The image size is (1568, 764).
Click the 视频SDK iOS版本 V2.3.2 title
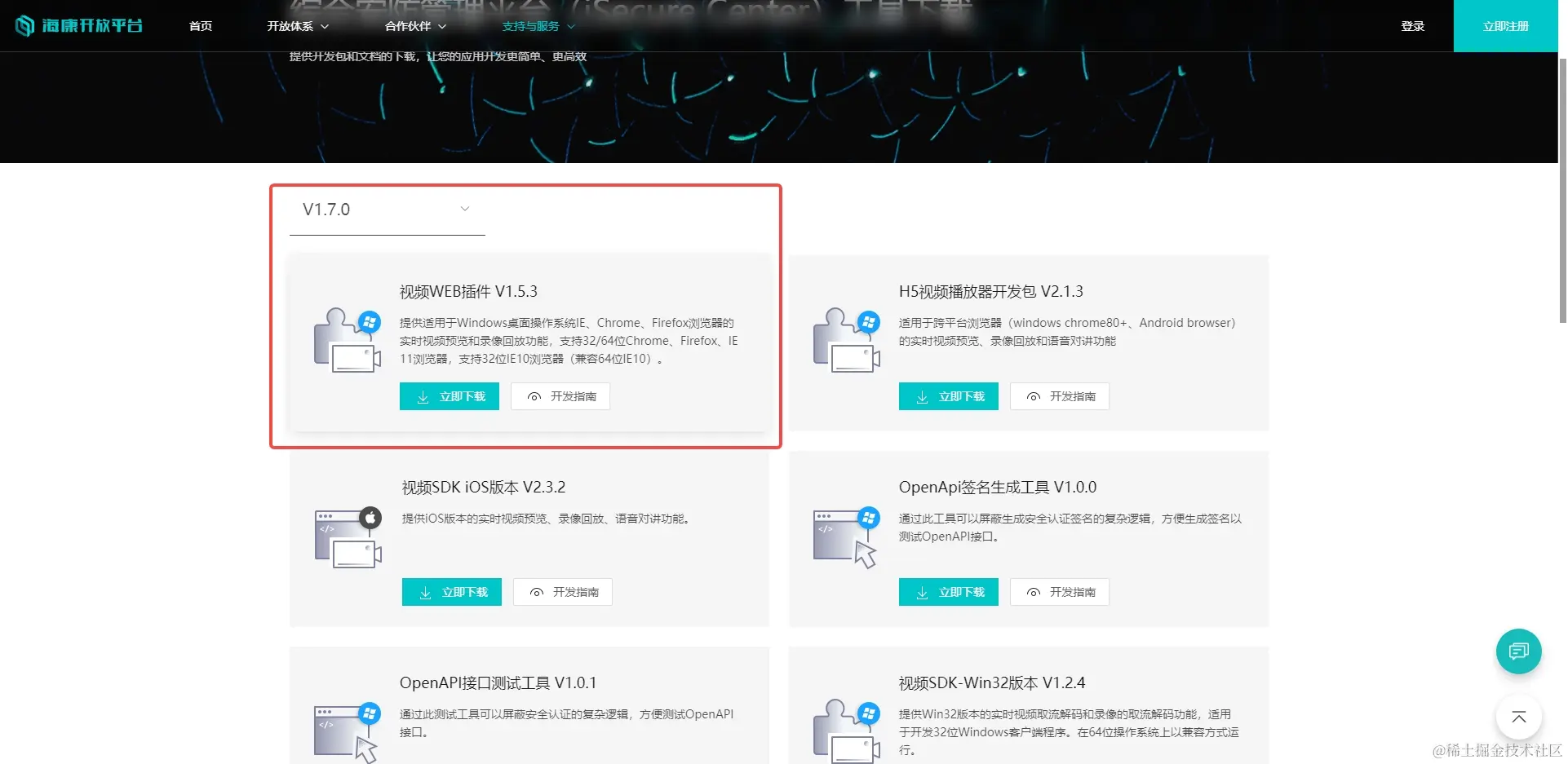484,487
